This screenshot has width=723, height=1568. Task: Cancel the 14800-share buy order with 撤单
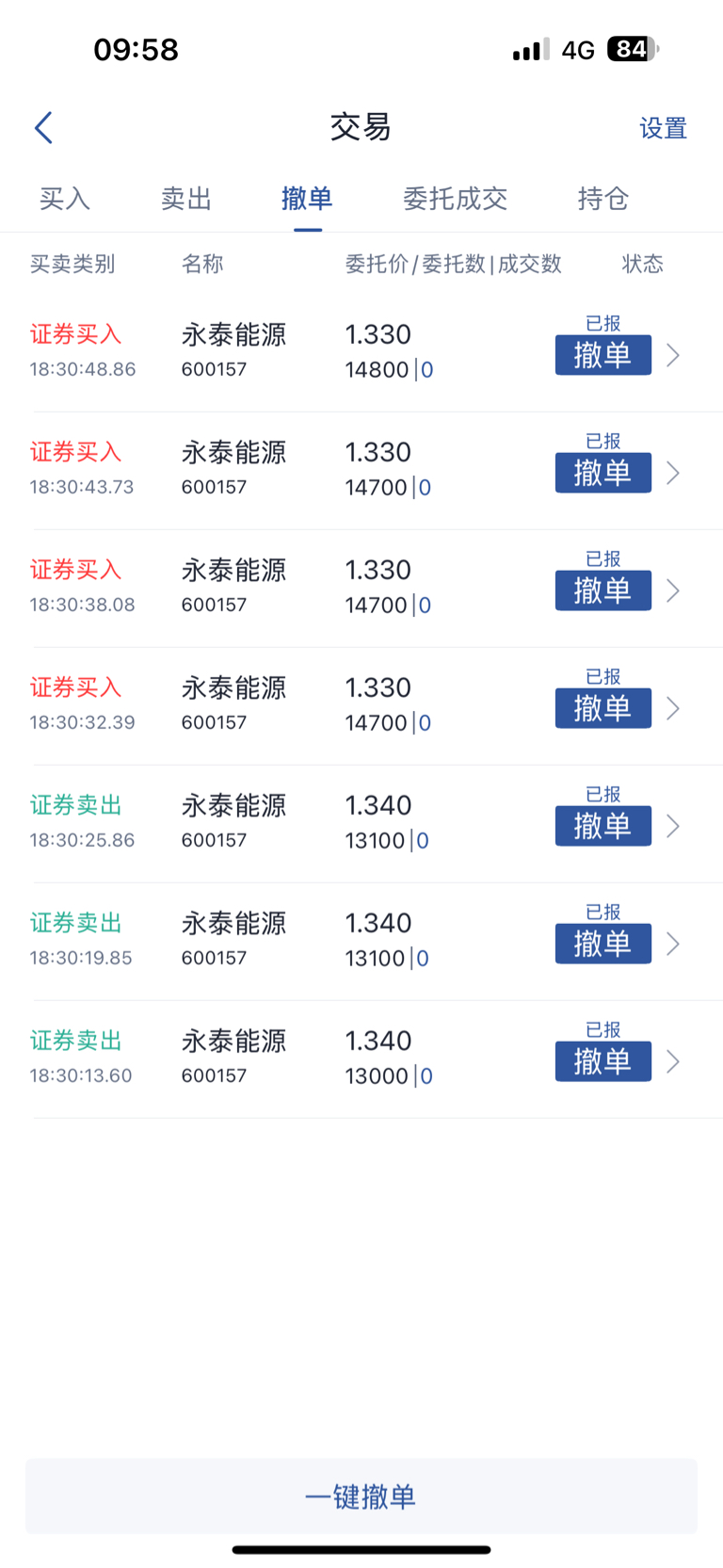603,355
